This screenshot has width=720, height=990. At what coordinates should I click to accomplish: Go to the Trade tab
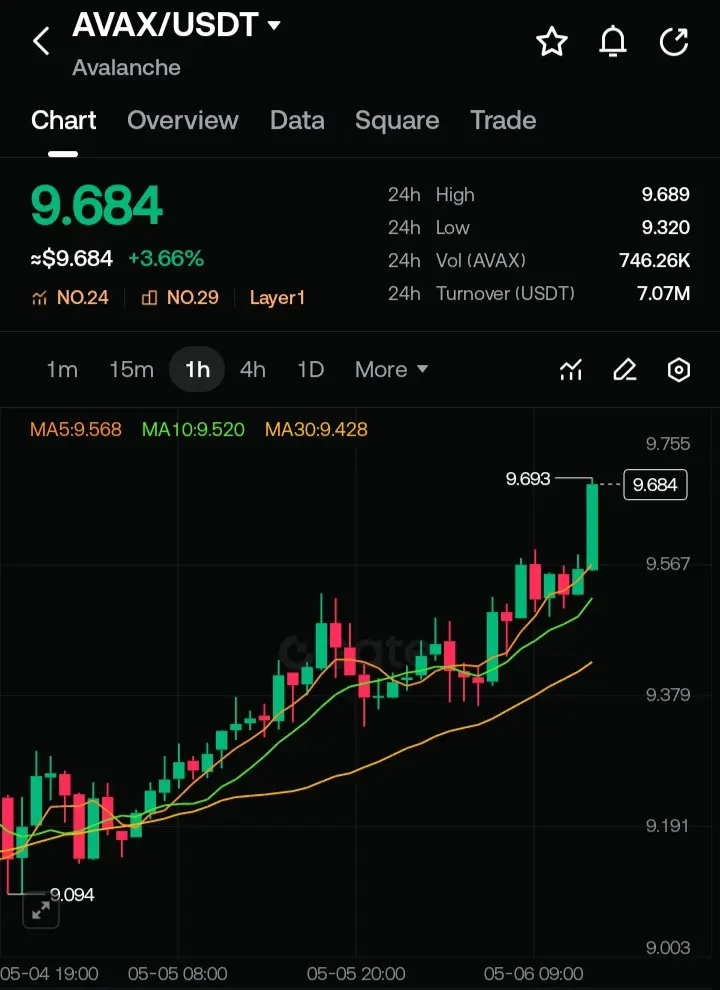(x=503, y=120)
